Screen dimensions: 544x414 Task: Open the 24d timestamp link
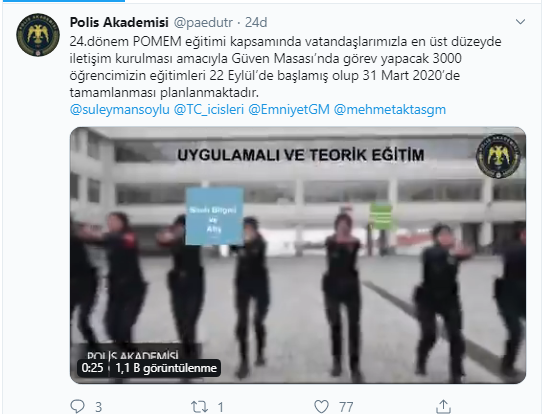point(256,23)
